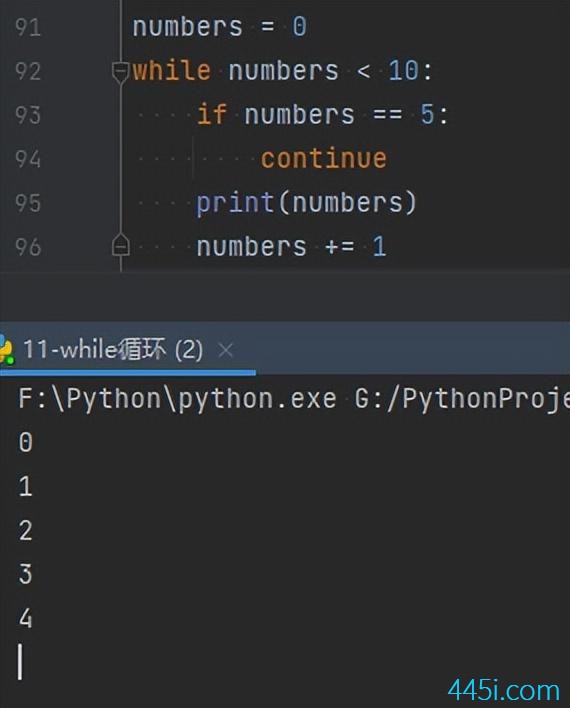Place cursor at the console input caret
Image resolution: width=570 pixels, height=708 pixels.
coord(20,661)
